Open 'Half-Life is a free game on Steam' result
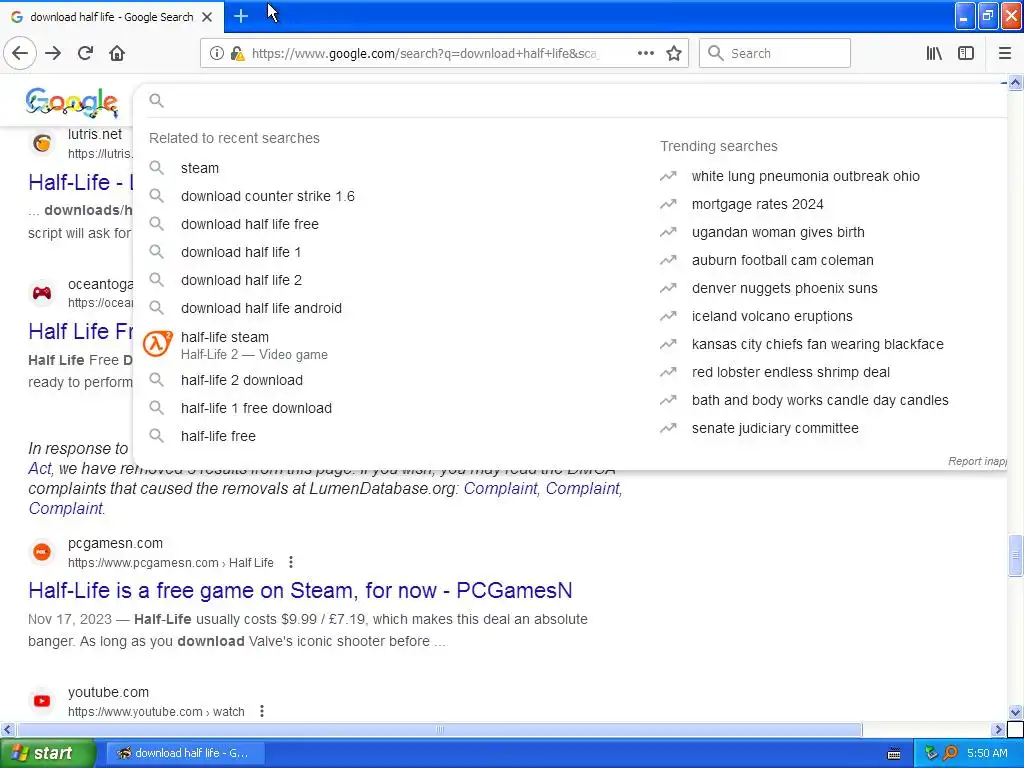Screen dimensions: 1024x768 pos(300,590)
